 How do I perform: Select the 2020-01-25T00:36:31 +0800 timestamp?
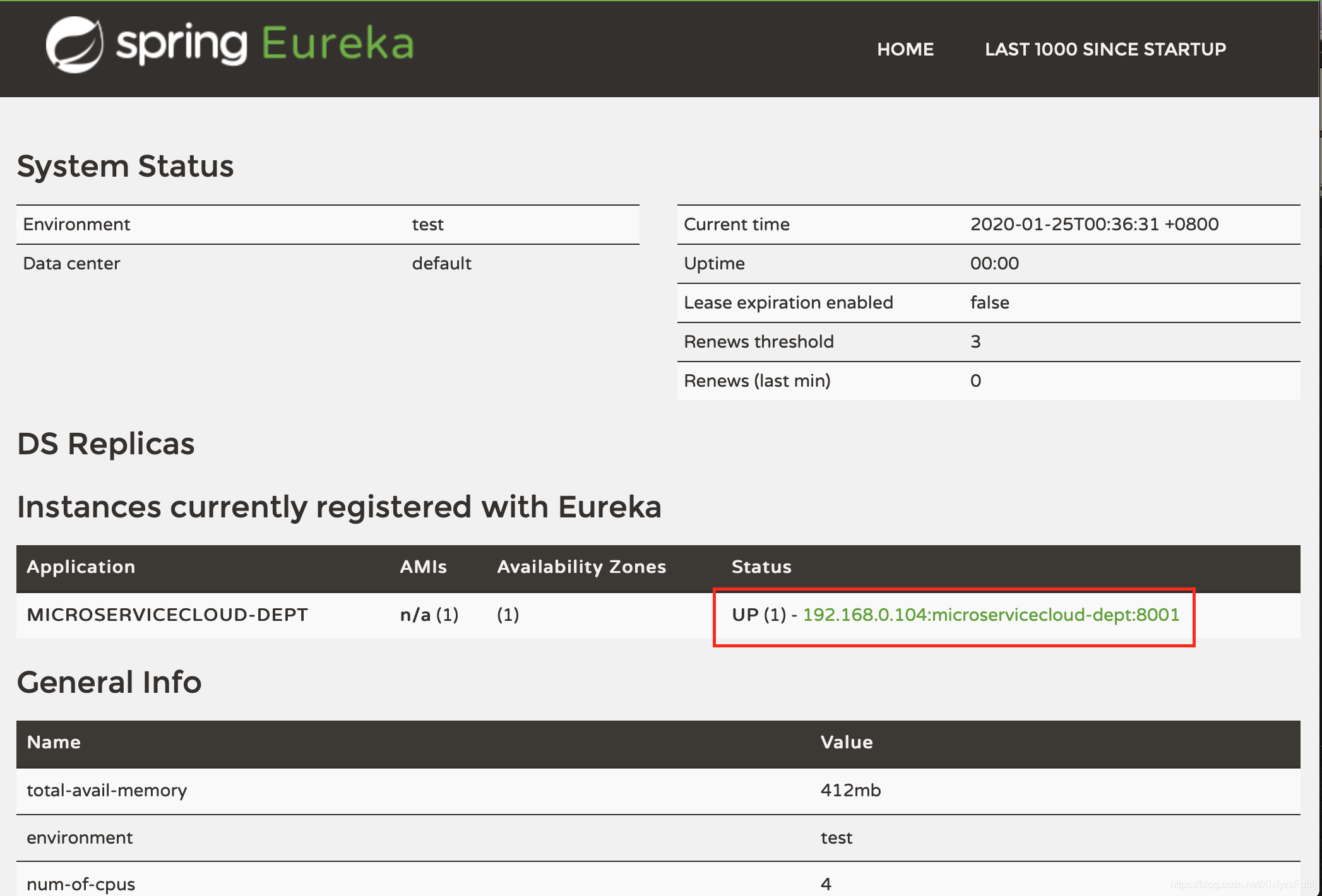1094,225
